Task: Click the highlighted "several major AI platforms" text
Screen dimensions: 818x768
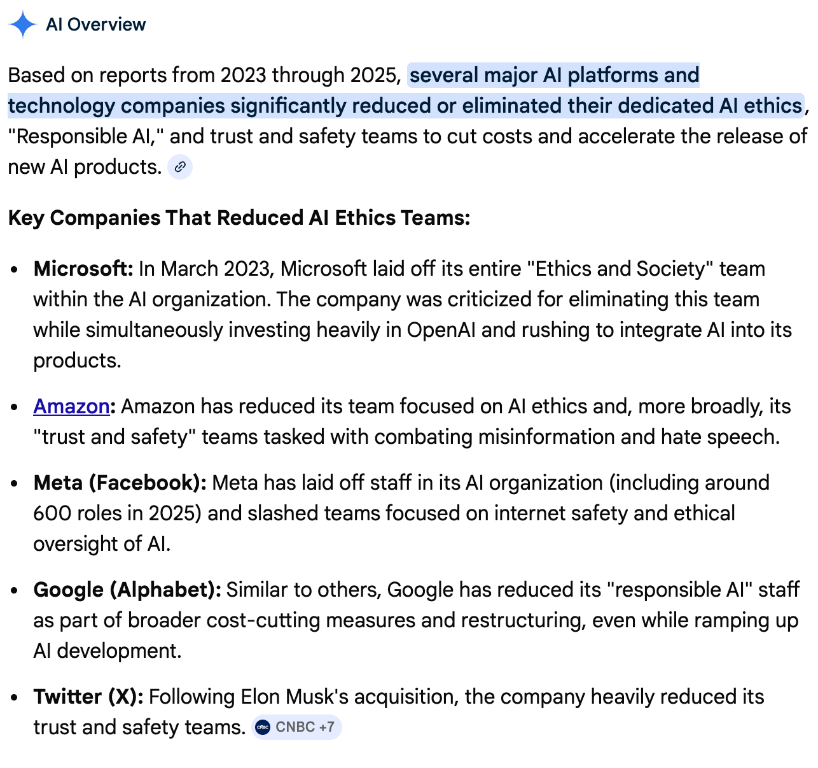Action: (x=554, y=75)
